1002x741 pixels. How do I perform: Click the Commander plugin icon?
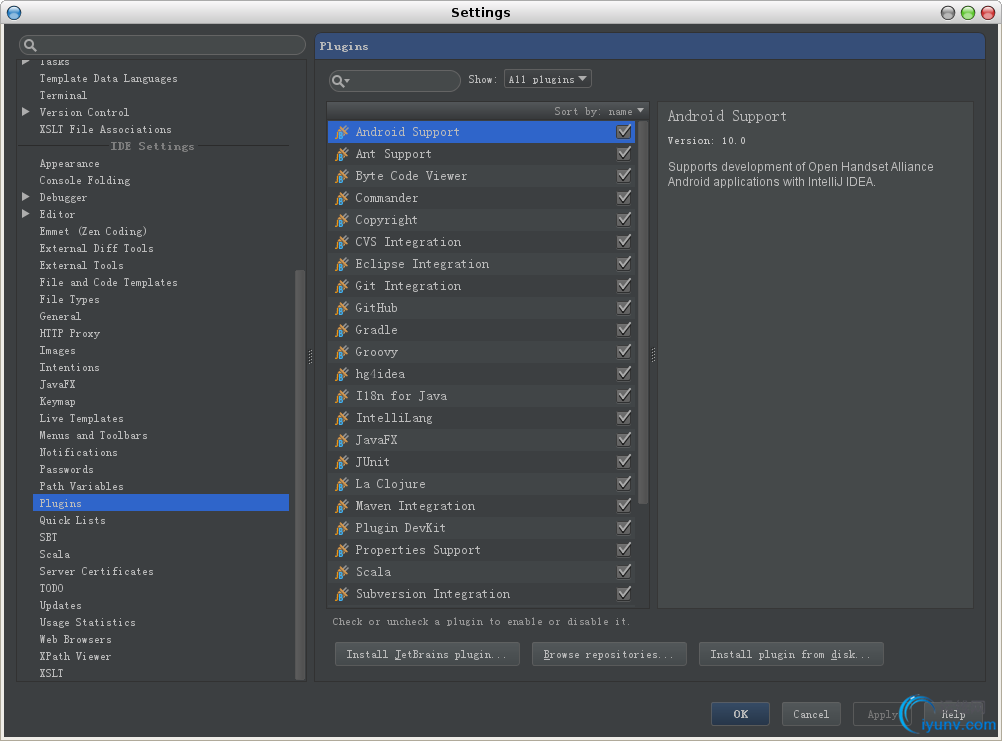(x=342, y=198)
